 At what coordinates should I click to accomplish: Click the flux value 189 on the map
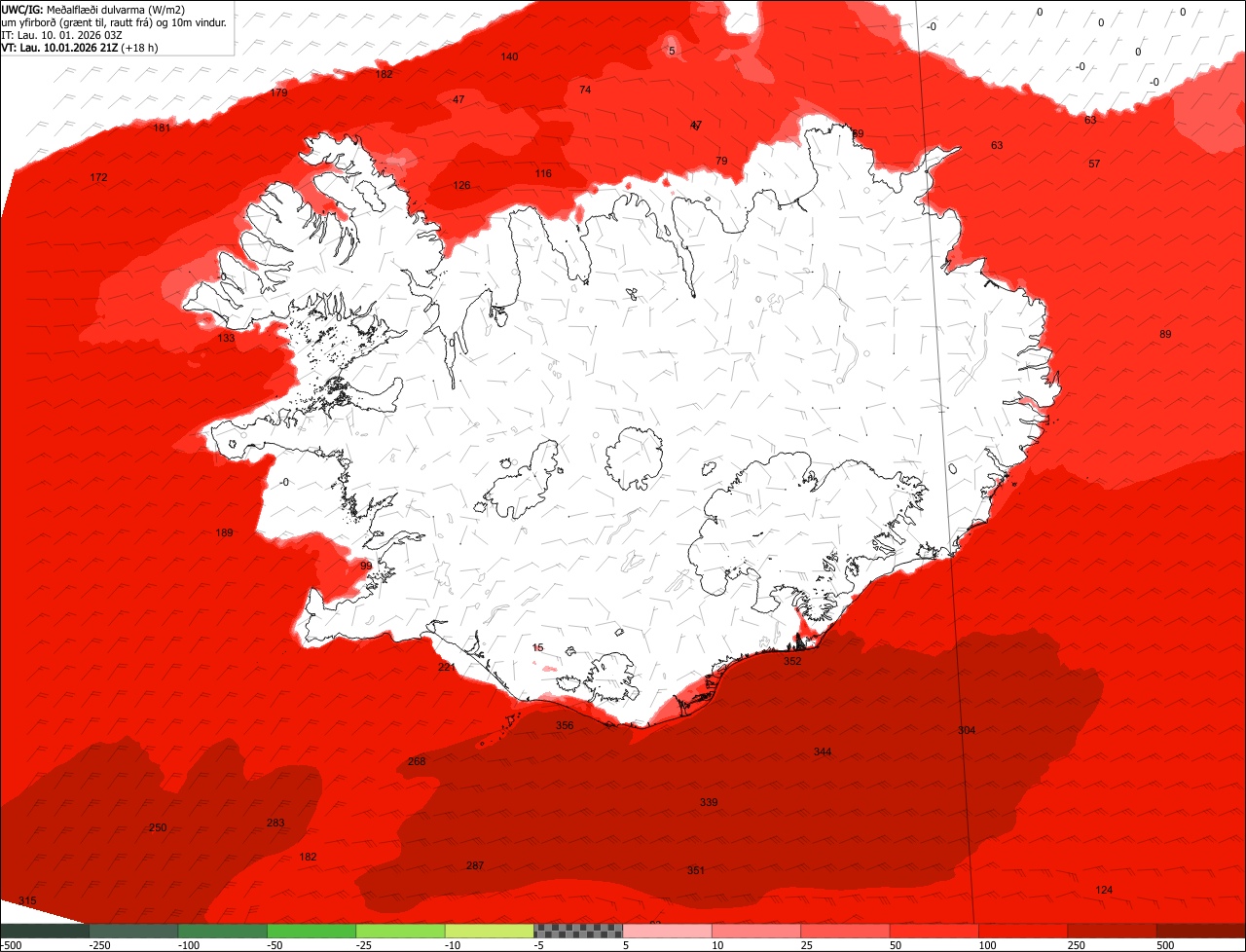(x=224, y=532)
